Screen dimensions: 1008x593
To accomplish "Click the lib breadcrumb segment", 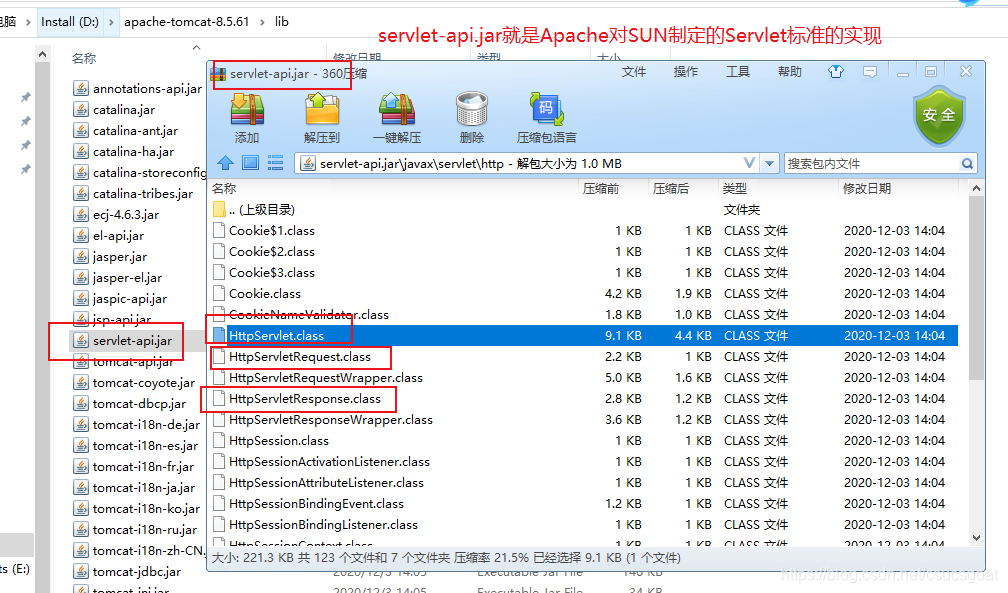I will pyautogui.click(x=282, y=22).
